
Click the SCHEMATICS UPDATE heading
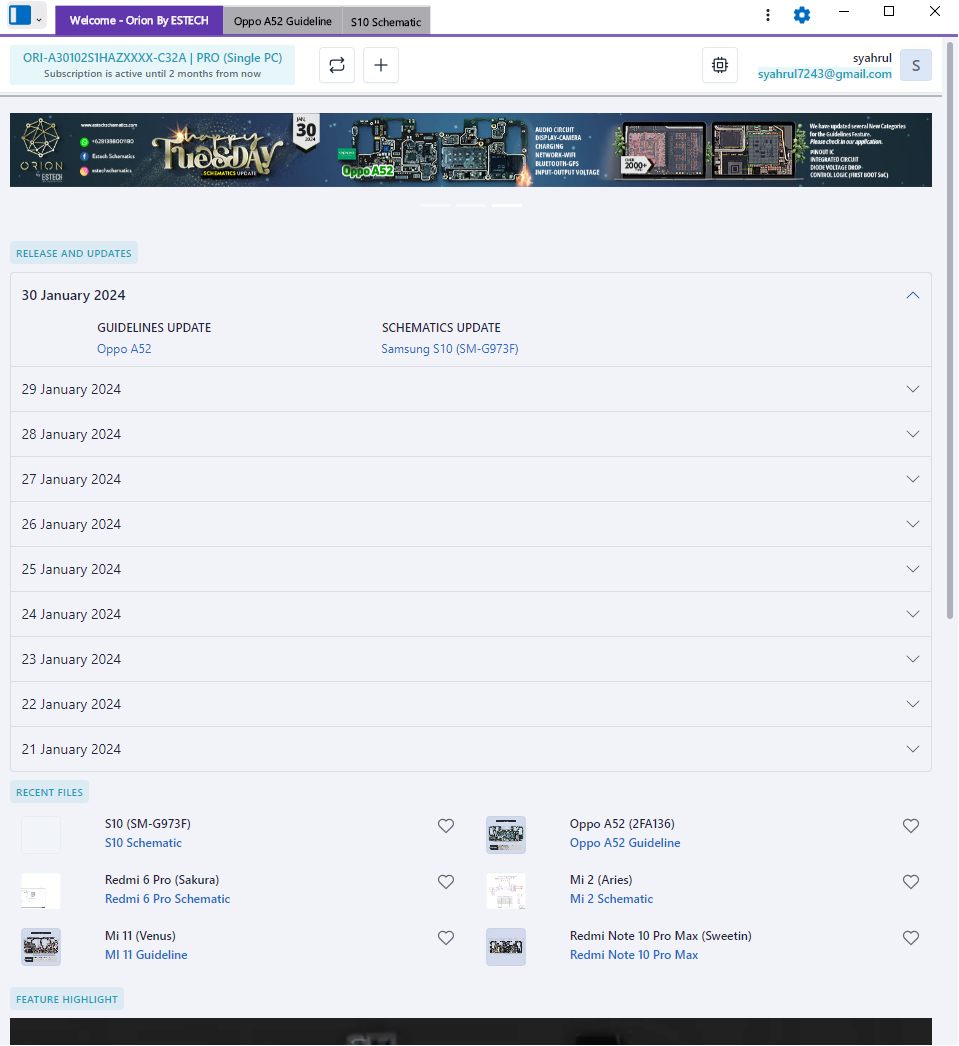tap(441, 328)
